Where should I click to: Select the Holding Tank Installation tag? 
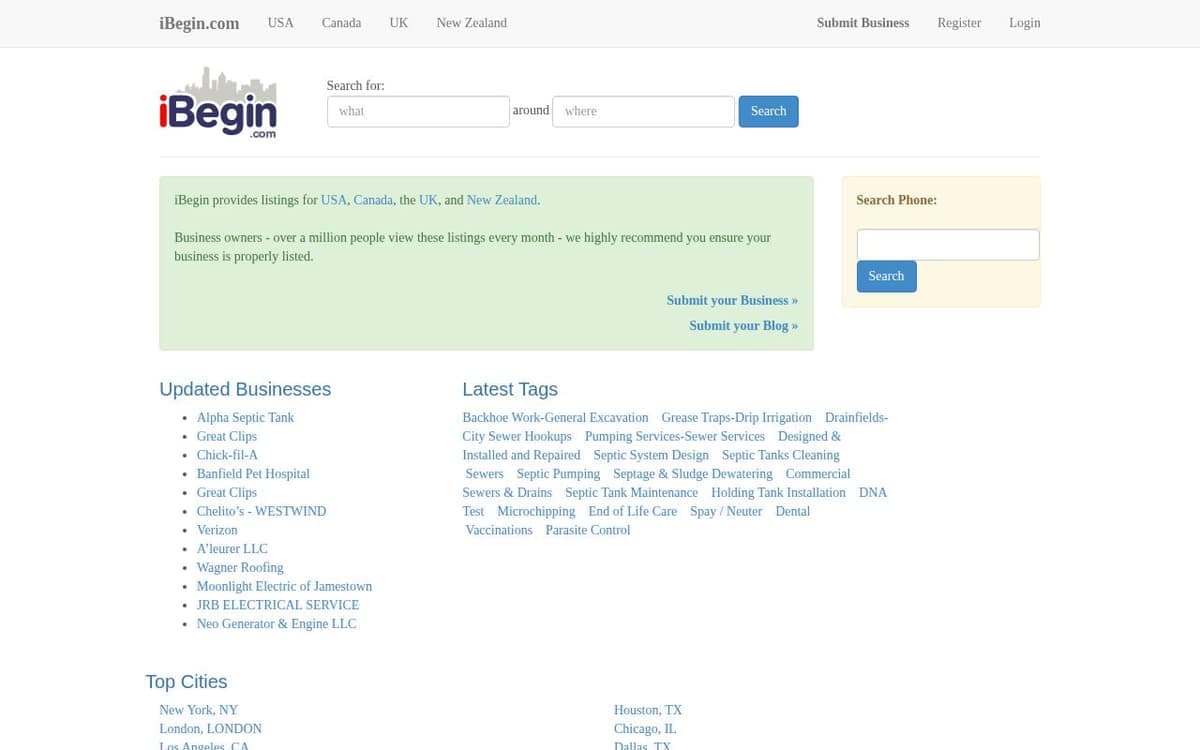(778, 492)
